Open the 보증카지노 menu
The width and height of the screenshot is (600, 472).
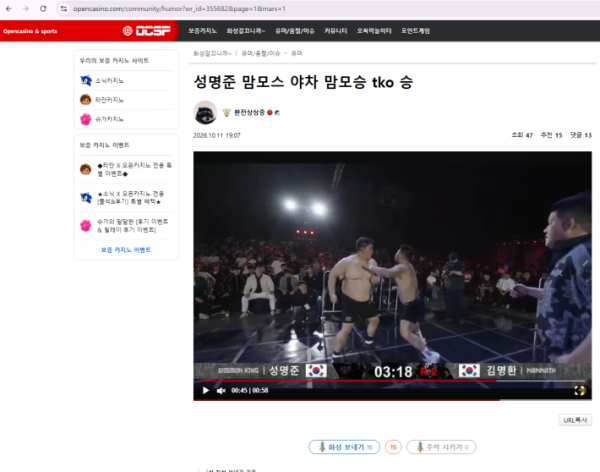202,31
